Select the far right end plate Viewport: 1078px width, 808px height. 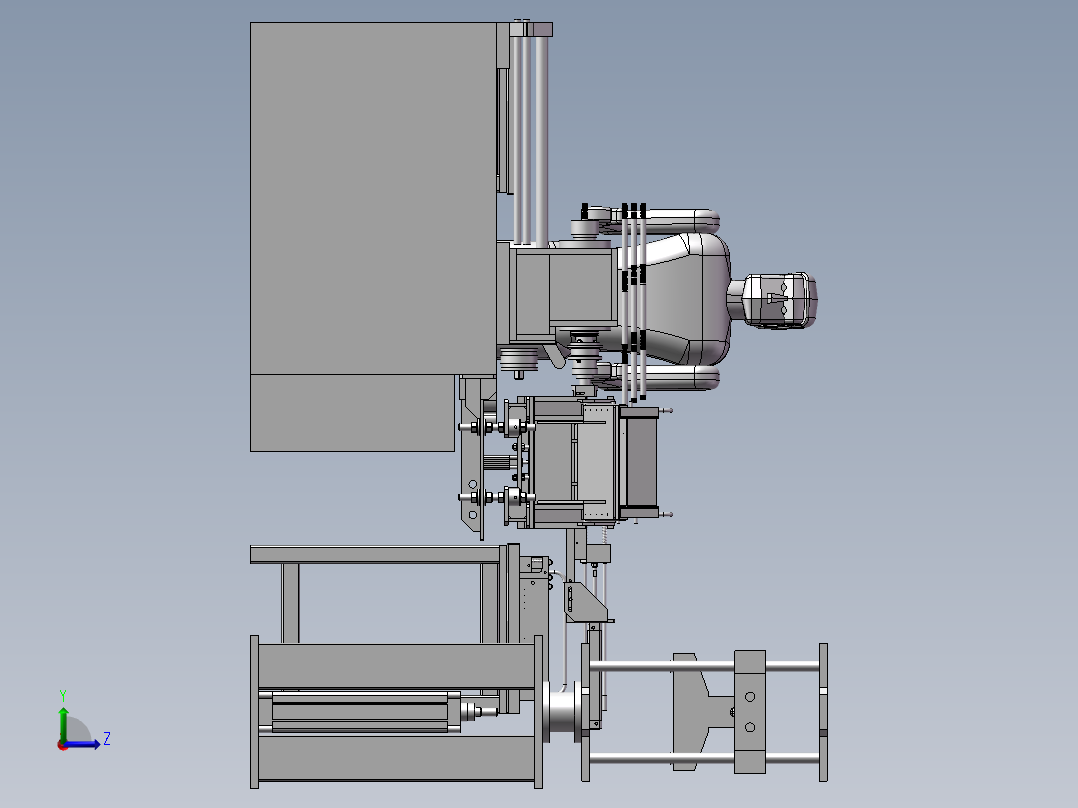click(823, 712)
